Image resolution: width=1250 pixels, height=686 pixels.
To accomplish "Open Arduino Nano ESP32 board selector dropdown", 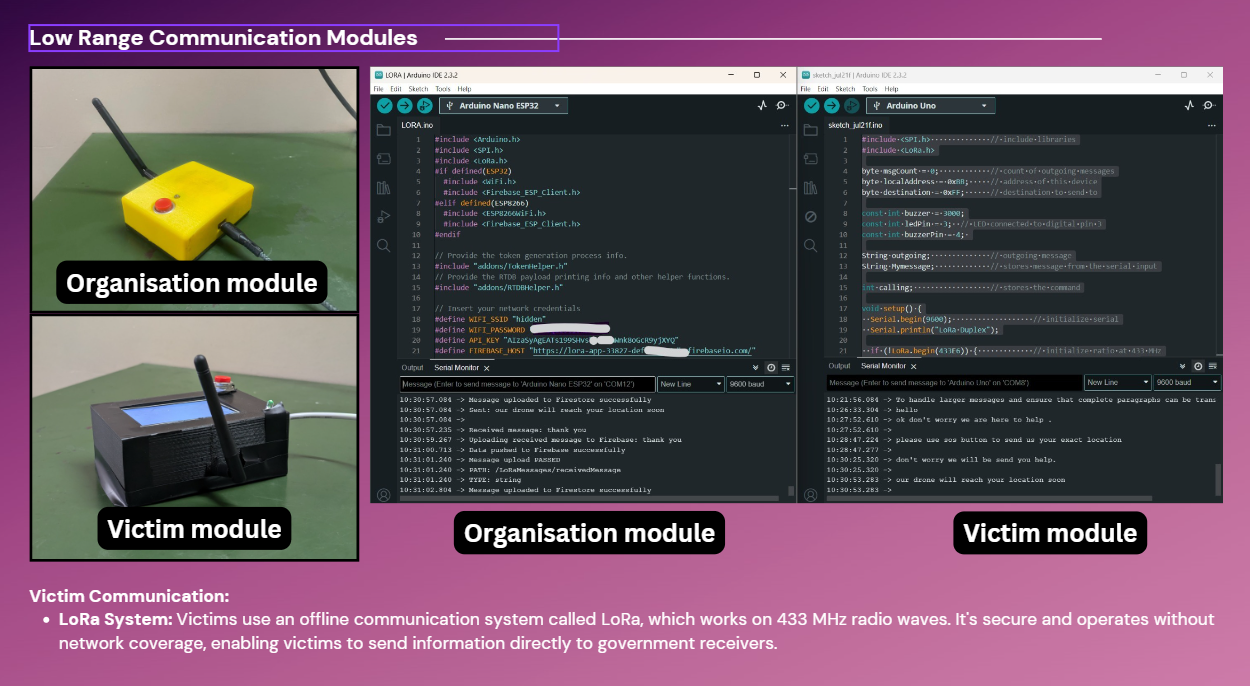I will 504,105.
